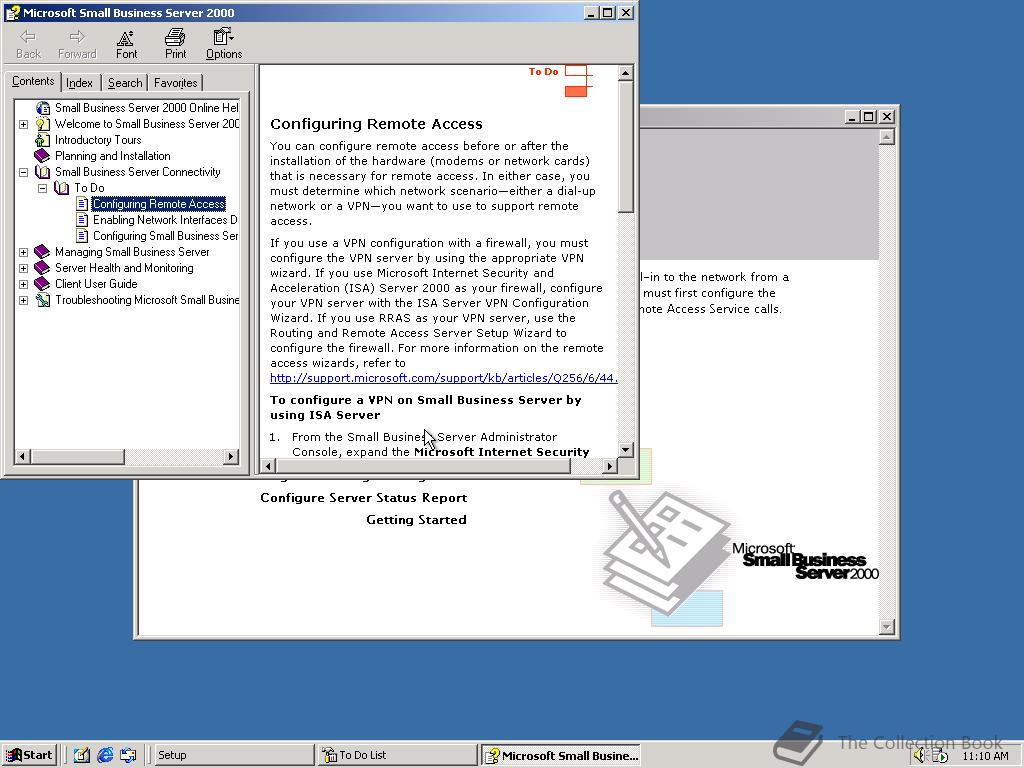The image size is (1024, 768).
Task: Switch to the Favorites tab
Action: click(174, 82)
